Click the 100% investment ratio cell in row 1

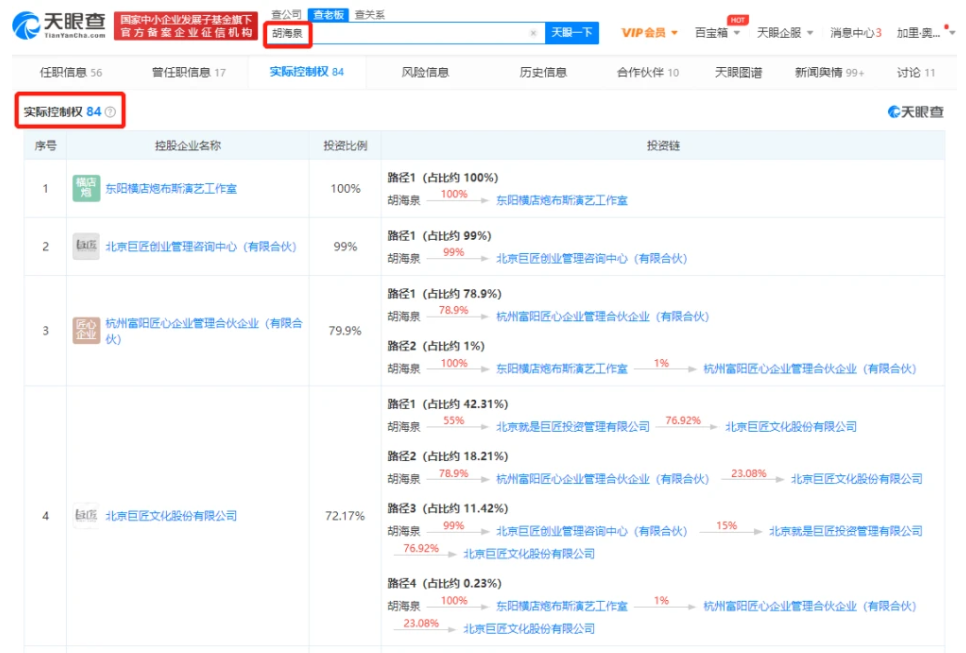345,189
